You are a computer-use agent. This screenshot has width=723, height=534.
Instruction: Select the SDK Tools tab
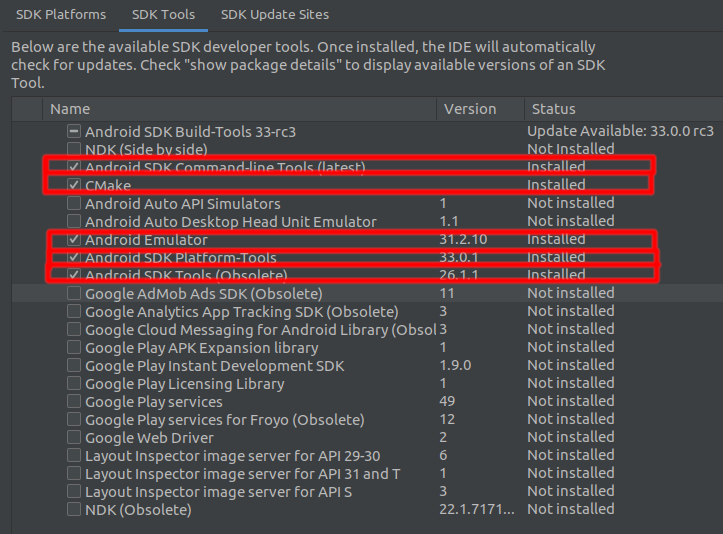coord(163,15)
